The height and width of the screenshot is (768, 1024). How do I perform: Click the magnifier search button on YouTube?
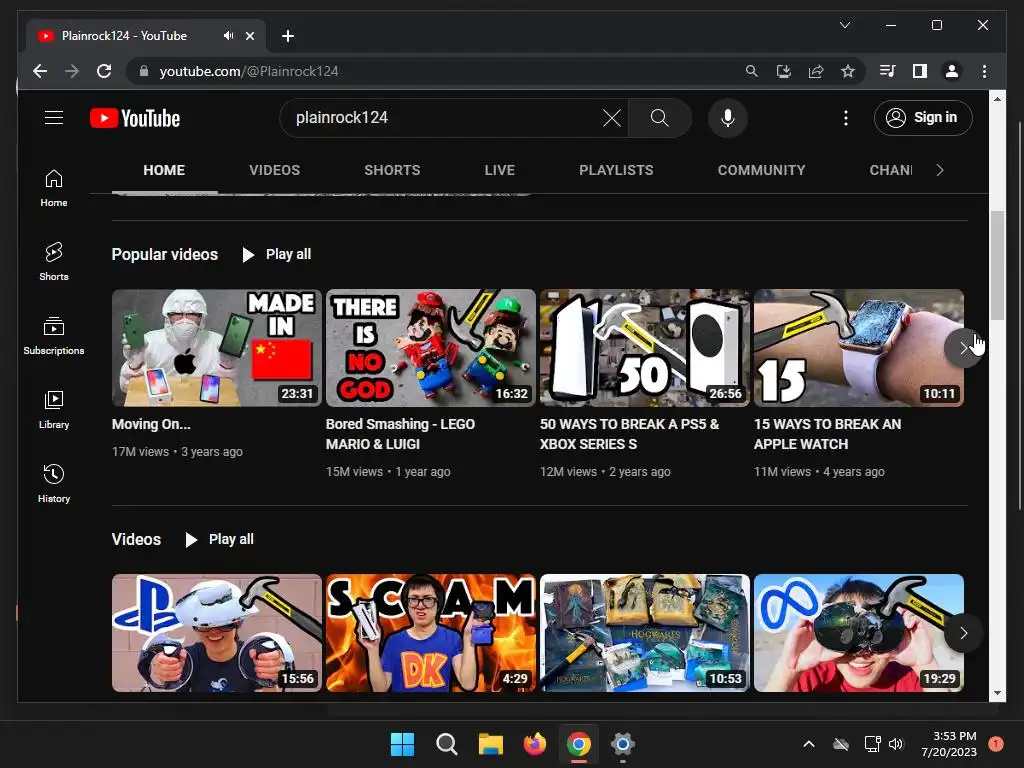coord(660,118)
